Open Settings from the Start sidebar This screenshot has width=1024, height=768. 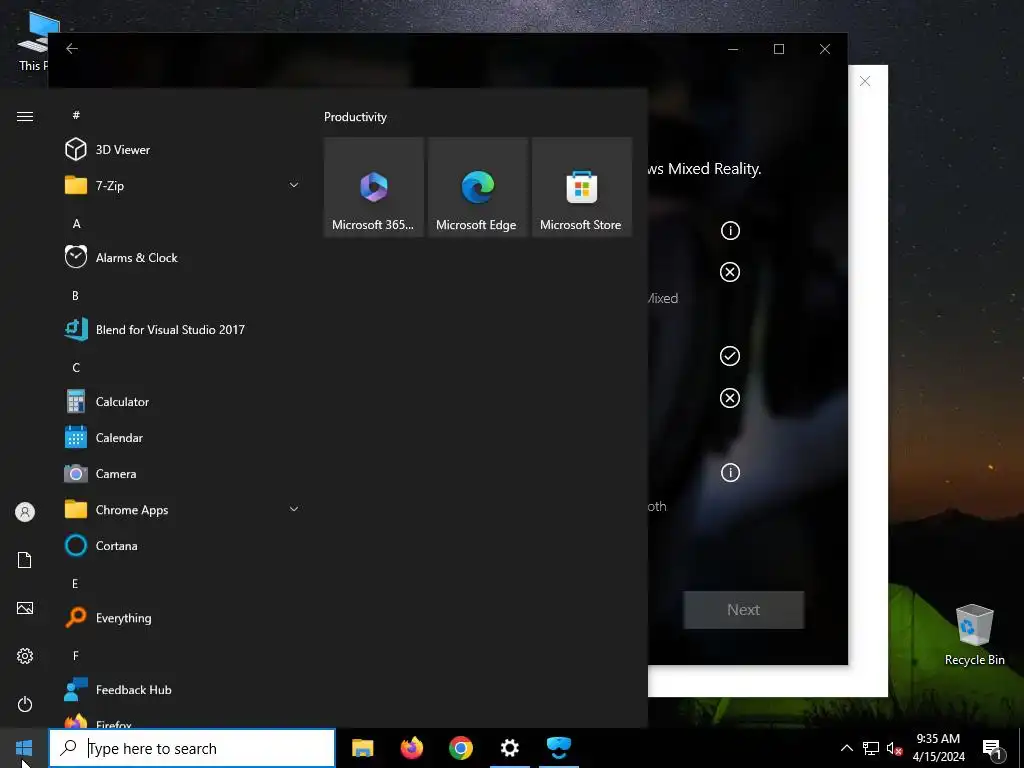coord(25,656)
